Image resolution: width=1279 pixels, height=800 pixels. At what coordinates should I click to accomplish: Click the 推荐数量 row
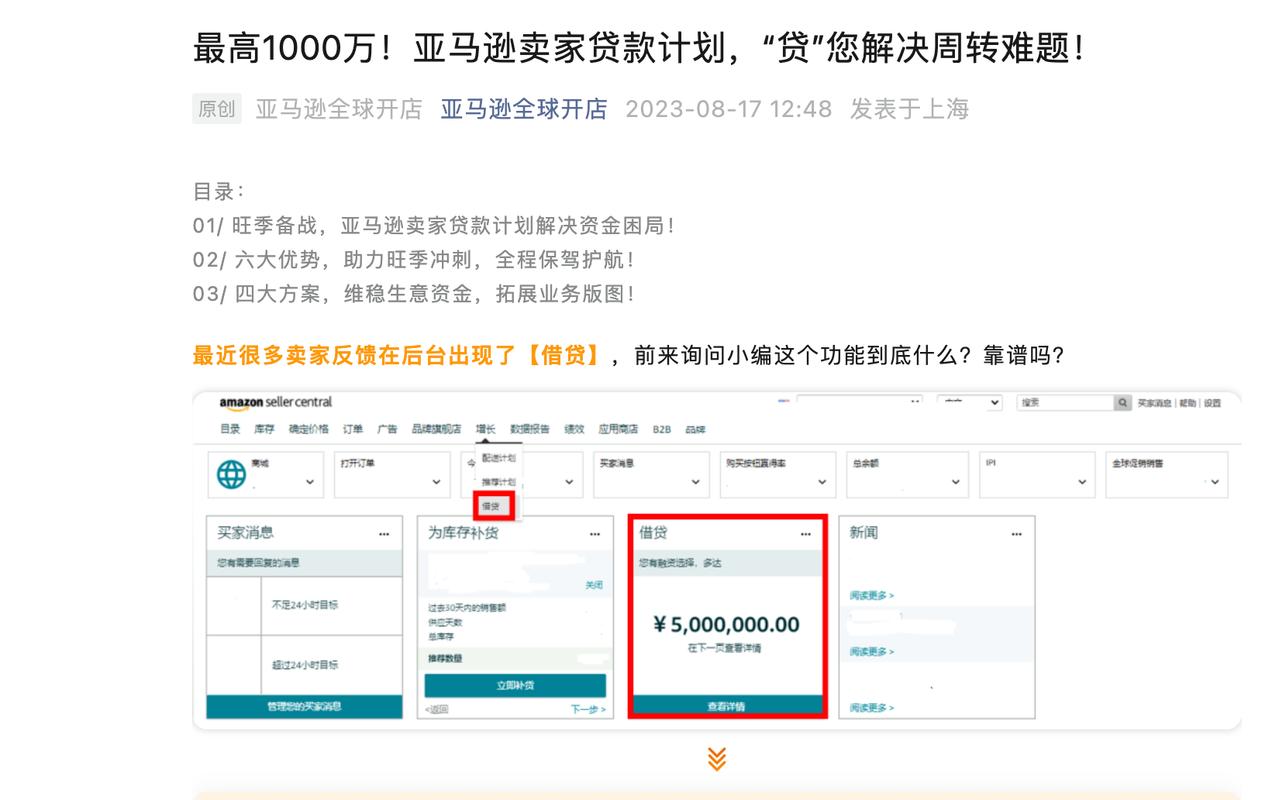[x=515, y=659]
